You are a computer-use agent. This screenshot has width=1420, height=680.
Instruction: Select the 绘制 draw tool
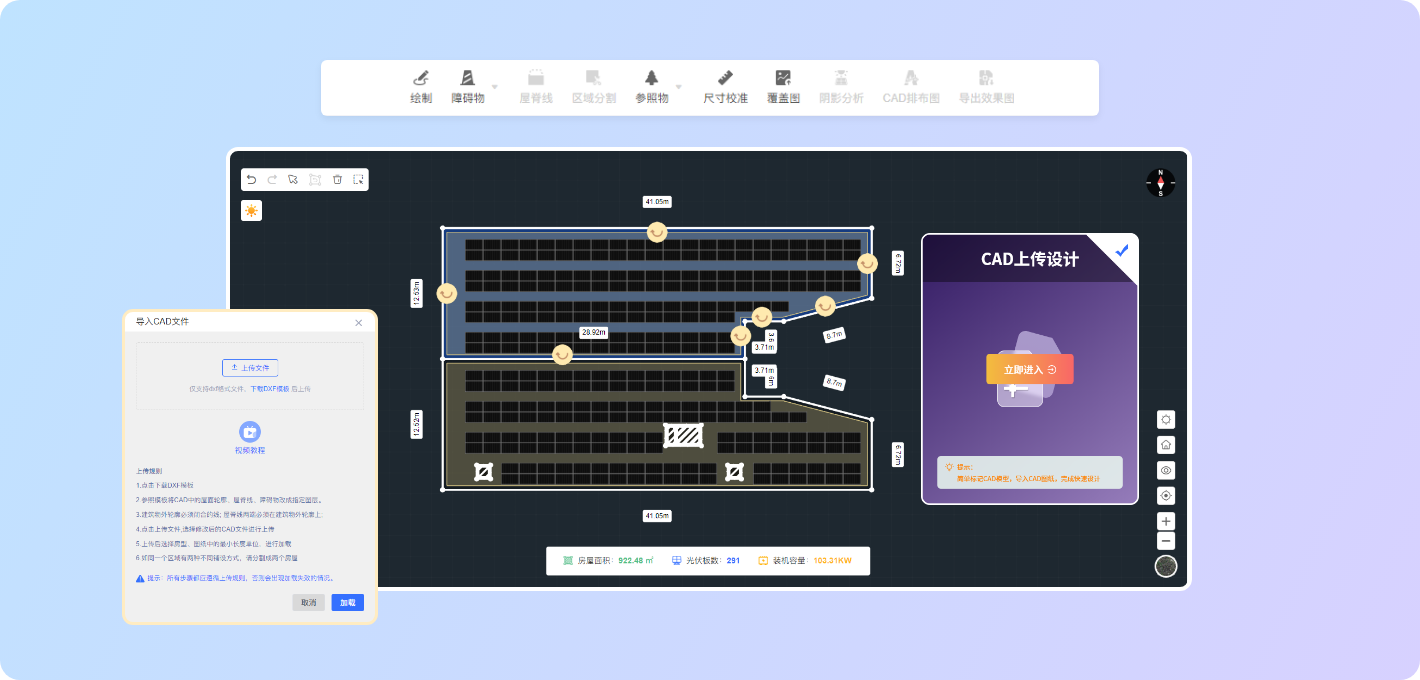point(421,86)
